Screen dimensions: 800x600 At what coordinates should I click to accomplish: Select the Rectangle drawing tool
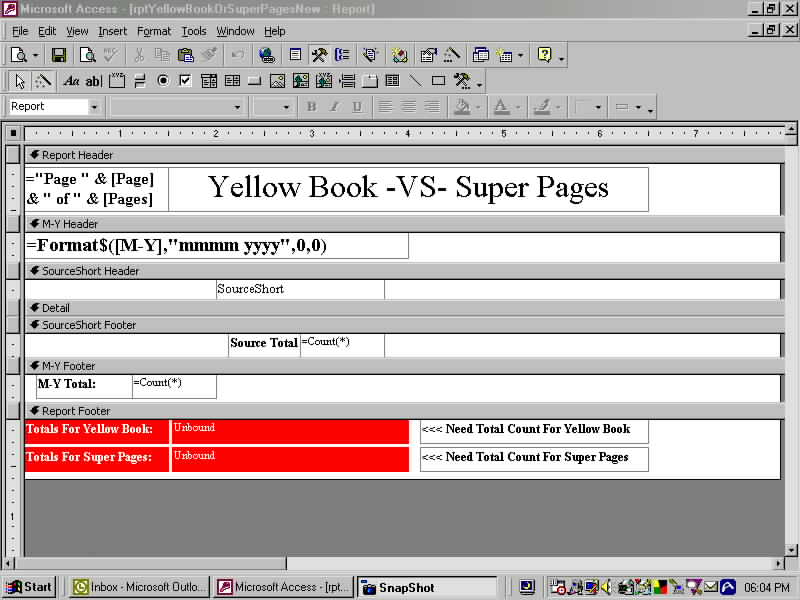(438, 81)
